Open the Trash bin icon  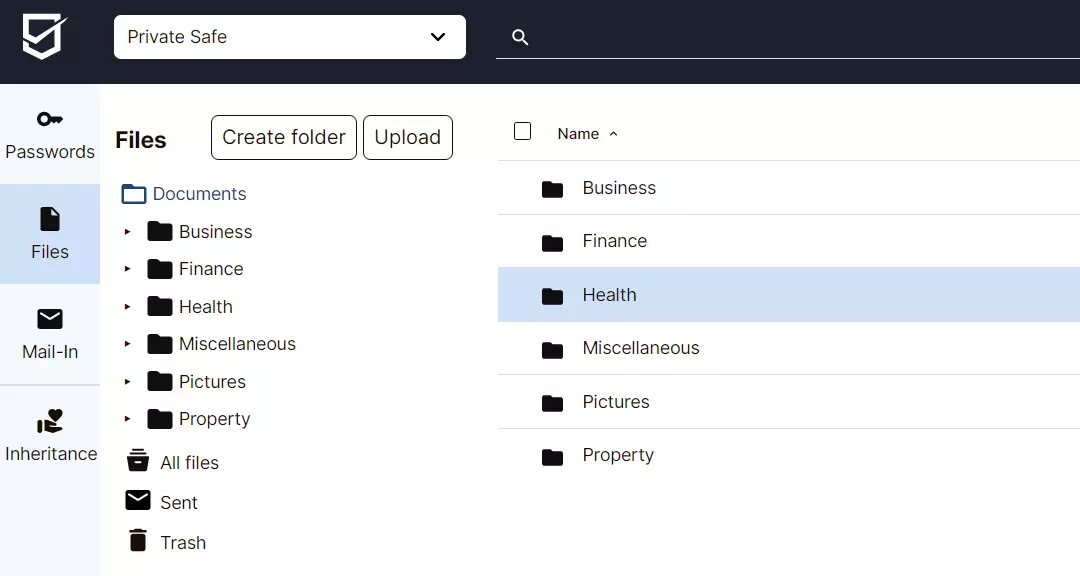(138, 541)
